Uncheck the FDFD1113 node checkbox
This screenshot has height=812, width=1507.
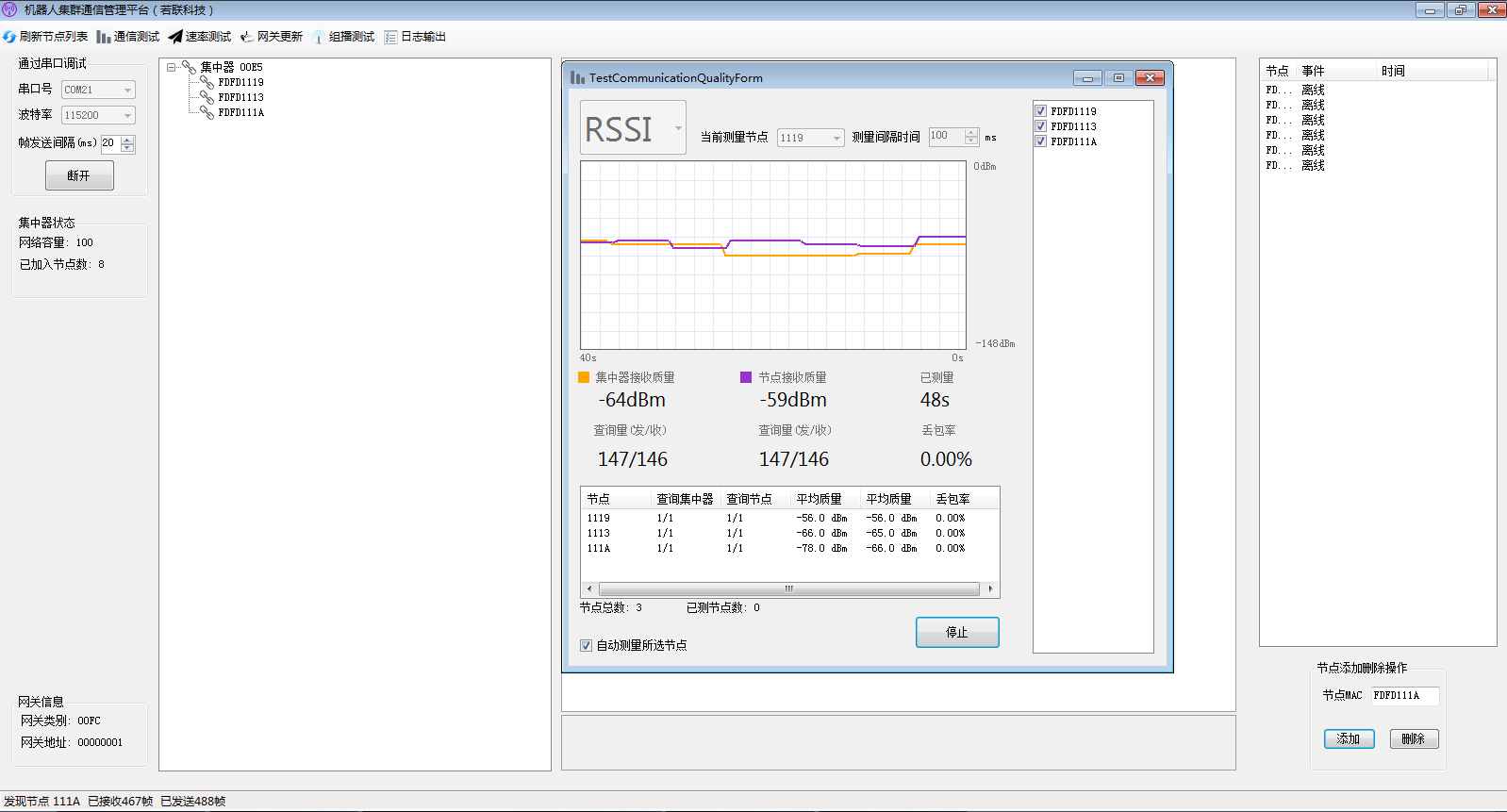pyautogui.click(x=1041, y=126)
